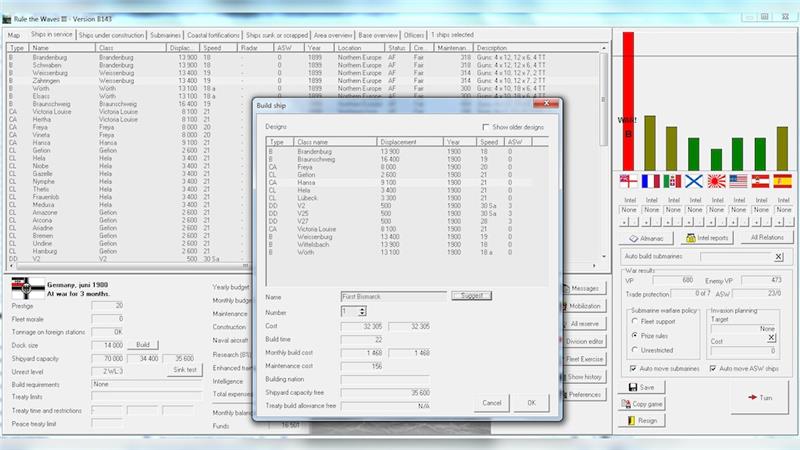Open Preferences
Screen dimensions: 800x450
coord(584,394)
